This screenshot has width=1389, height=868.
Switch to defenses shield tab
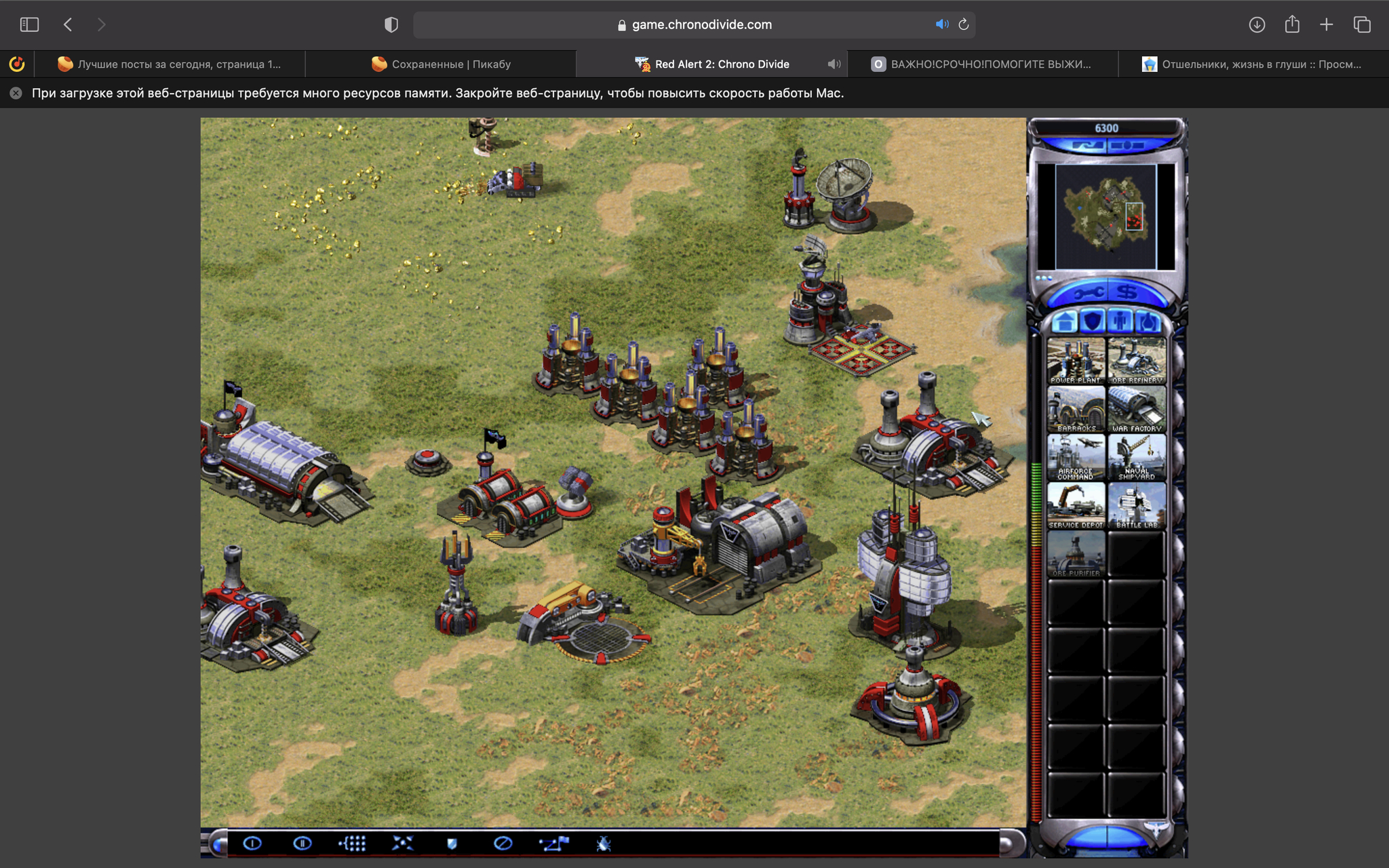(x=1093, y=321)
